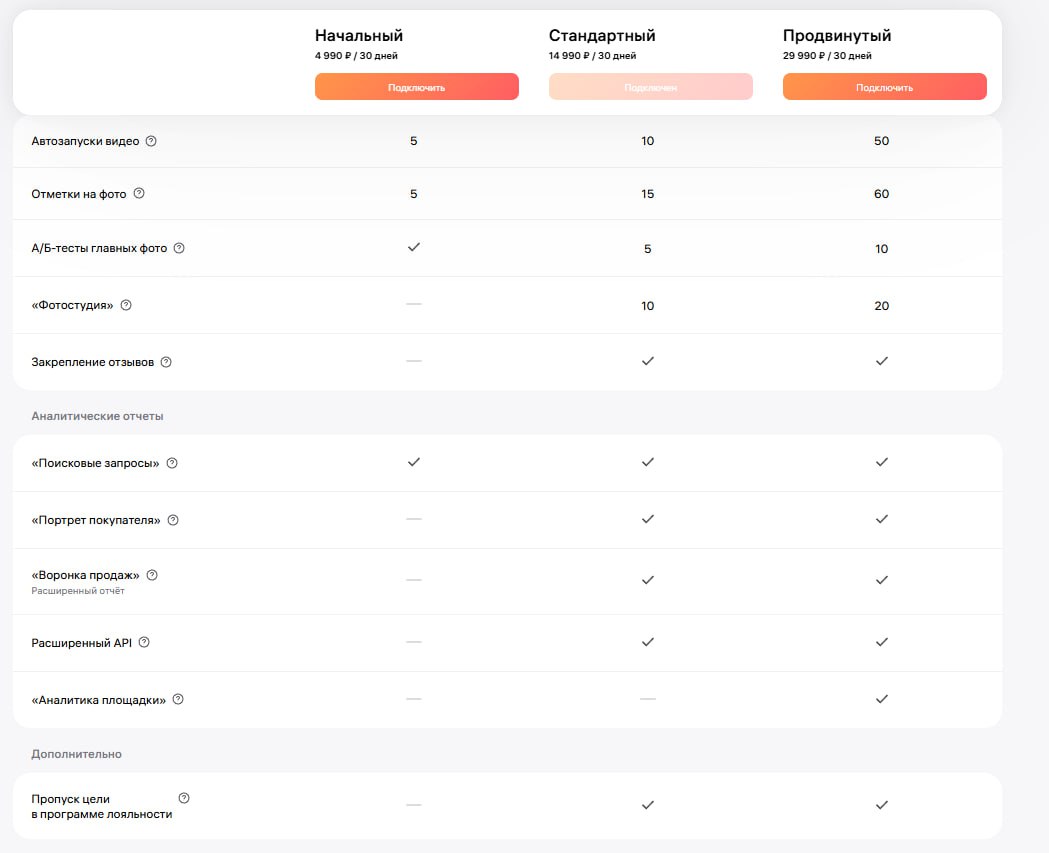Click the price 29 990 ₽ / 30 дней

pos(827,56)
